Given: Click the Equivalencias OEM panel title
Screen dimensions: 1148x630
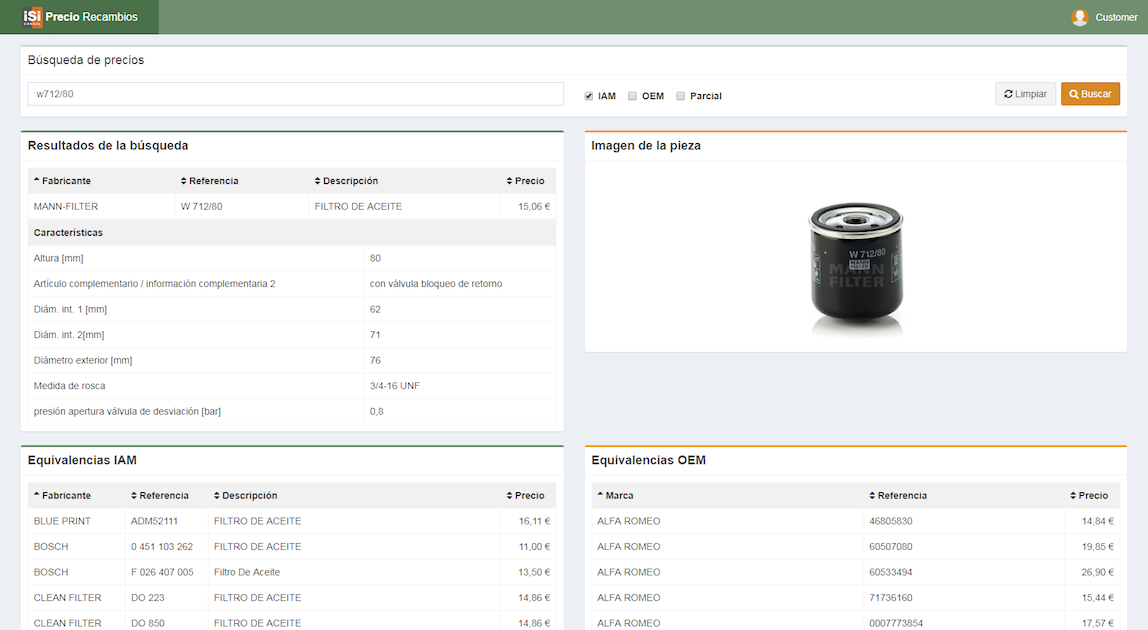Looking at the screenshot, I should [x=649, y=460].
